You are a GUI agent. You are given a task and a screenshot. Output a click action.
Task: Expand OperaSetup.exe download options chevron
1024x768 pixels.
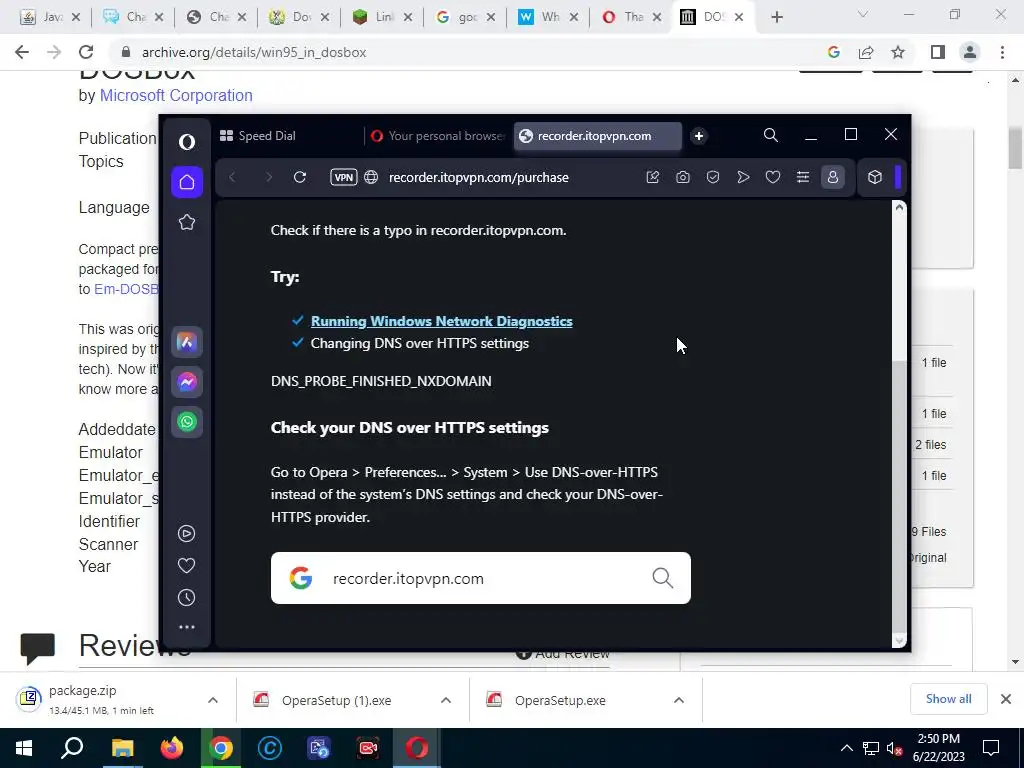pyautogui.click(x=679, y=700)
